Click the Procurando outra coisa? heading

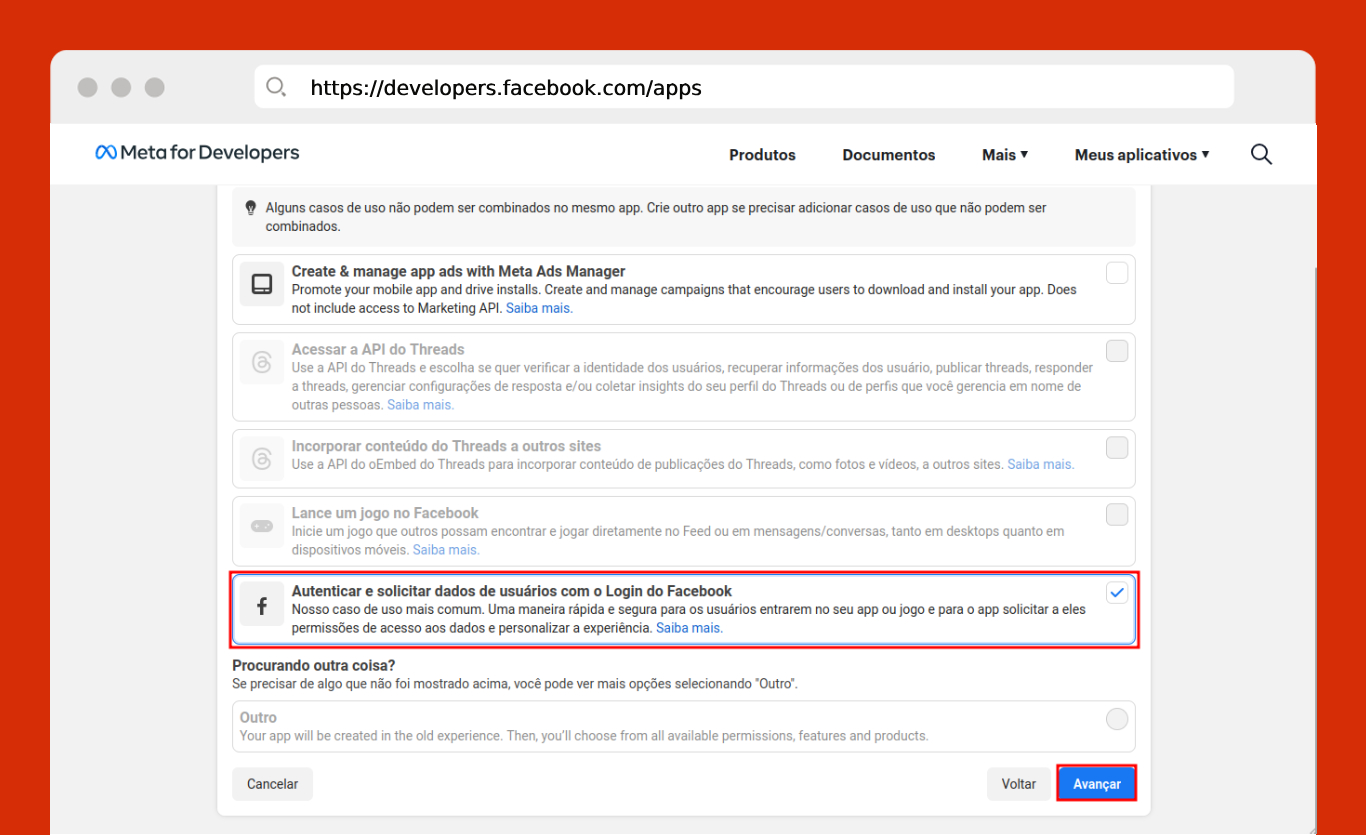coord(314,665)
